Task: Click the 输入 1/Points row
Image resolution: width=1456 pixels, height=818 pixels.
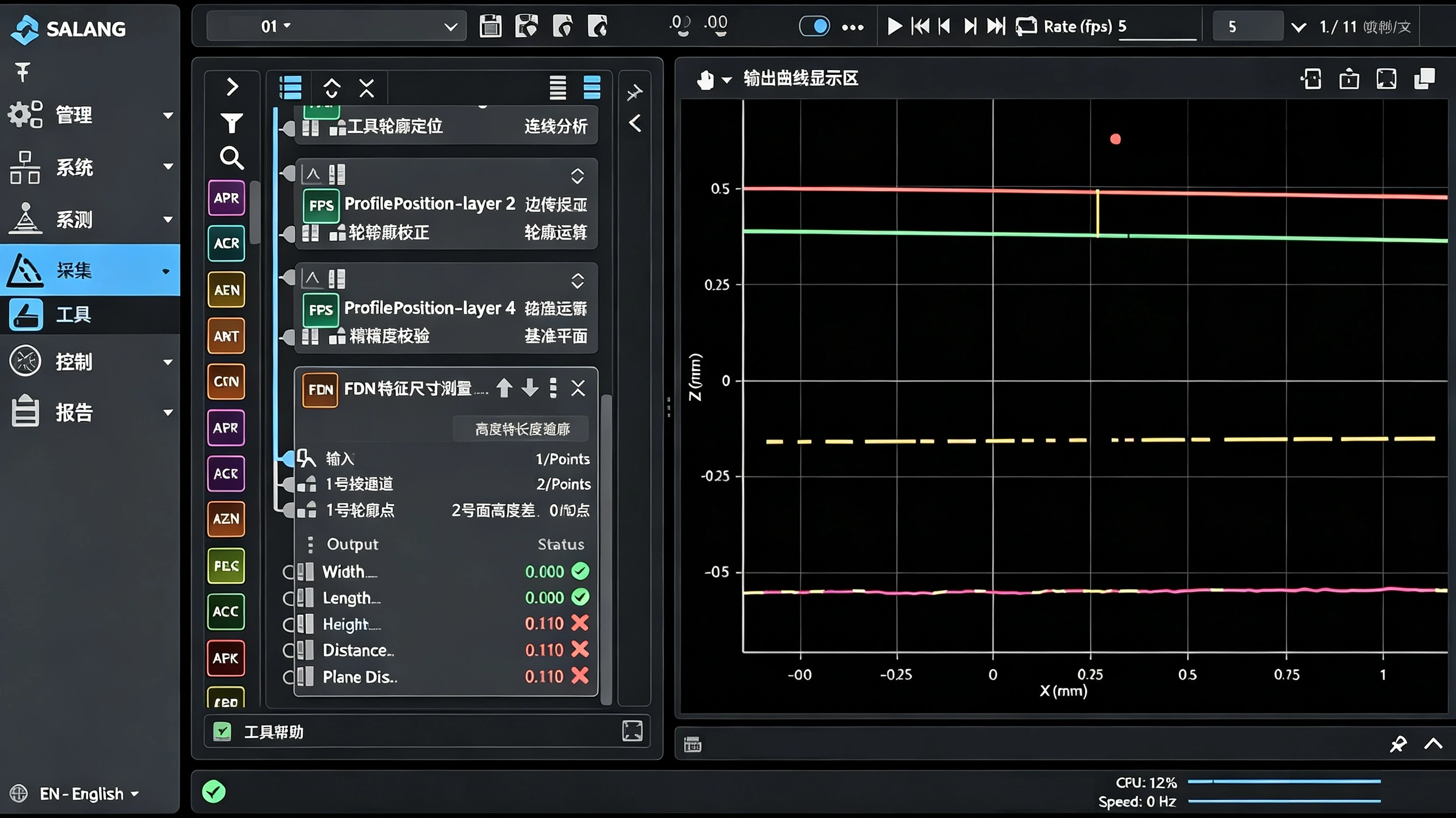Action: click(x=445, y=459)
